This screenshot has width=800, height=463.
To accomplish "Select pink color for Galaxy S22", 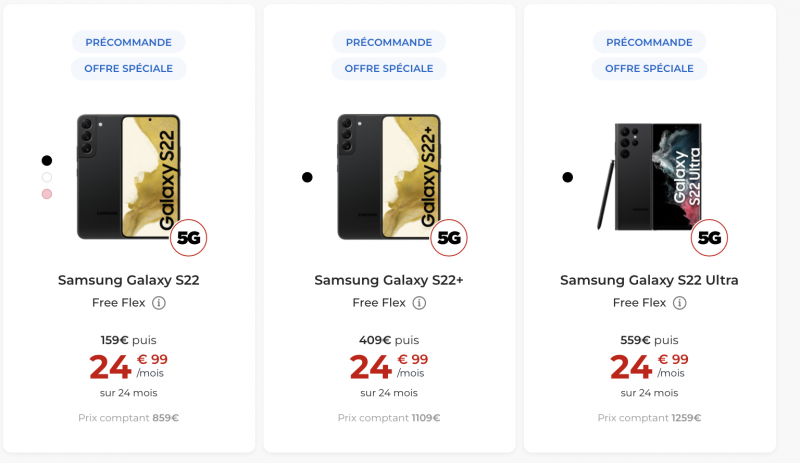I will [x=47, y=194].
